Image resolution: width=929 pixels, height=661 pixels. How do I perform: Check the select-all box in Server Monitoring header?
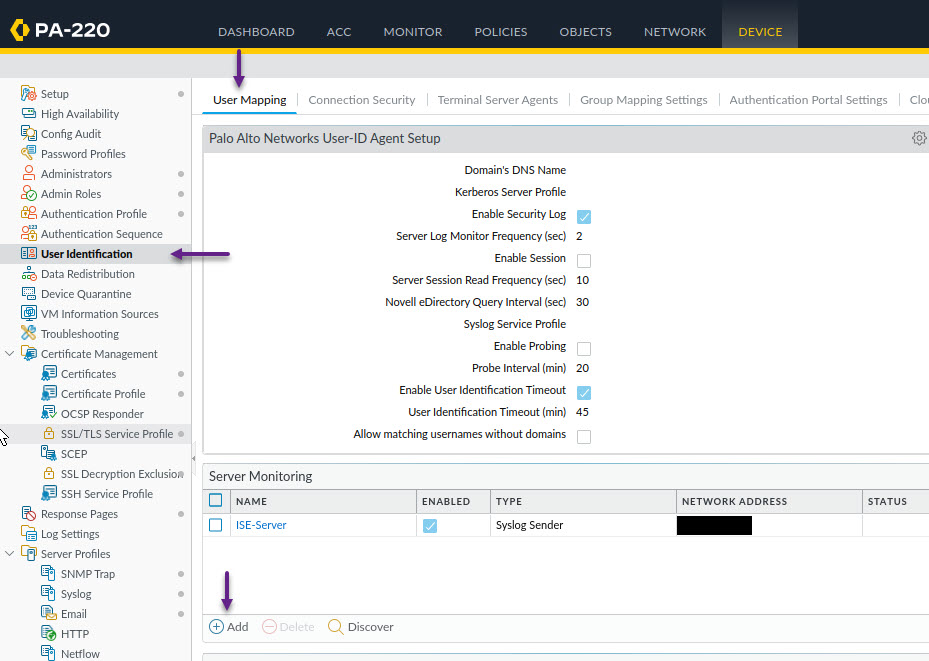(x=216, y=500)
